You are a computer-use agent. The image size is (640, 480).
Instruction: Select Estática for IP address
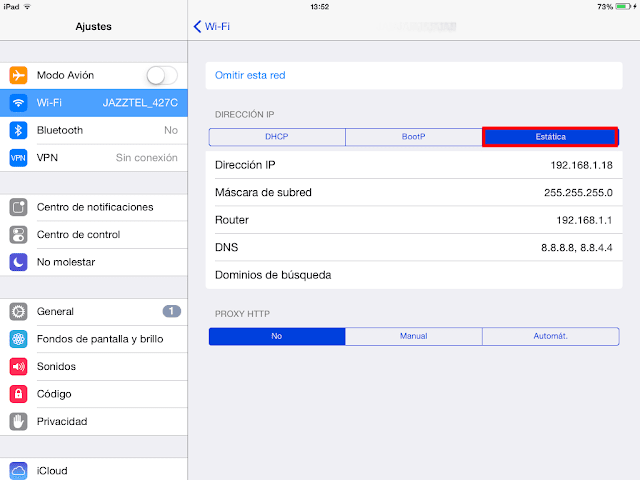(550, 137)
